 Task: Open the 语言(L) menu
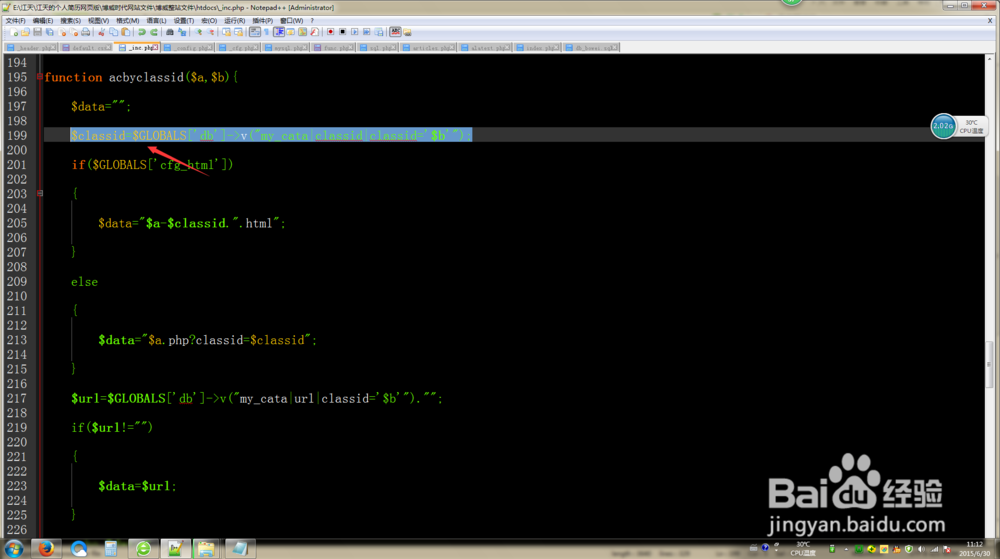click(156, 20)
